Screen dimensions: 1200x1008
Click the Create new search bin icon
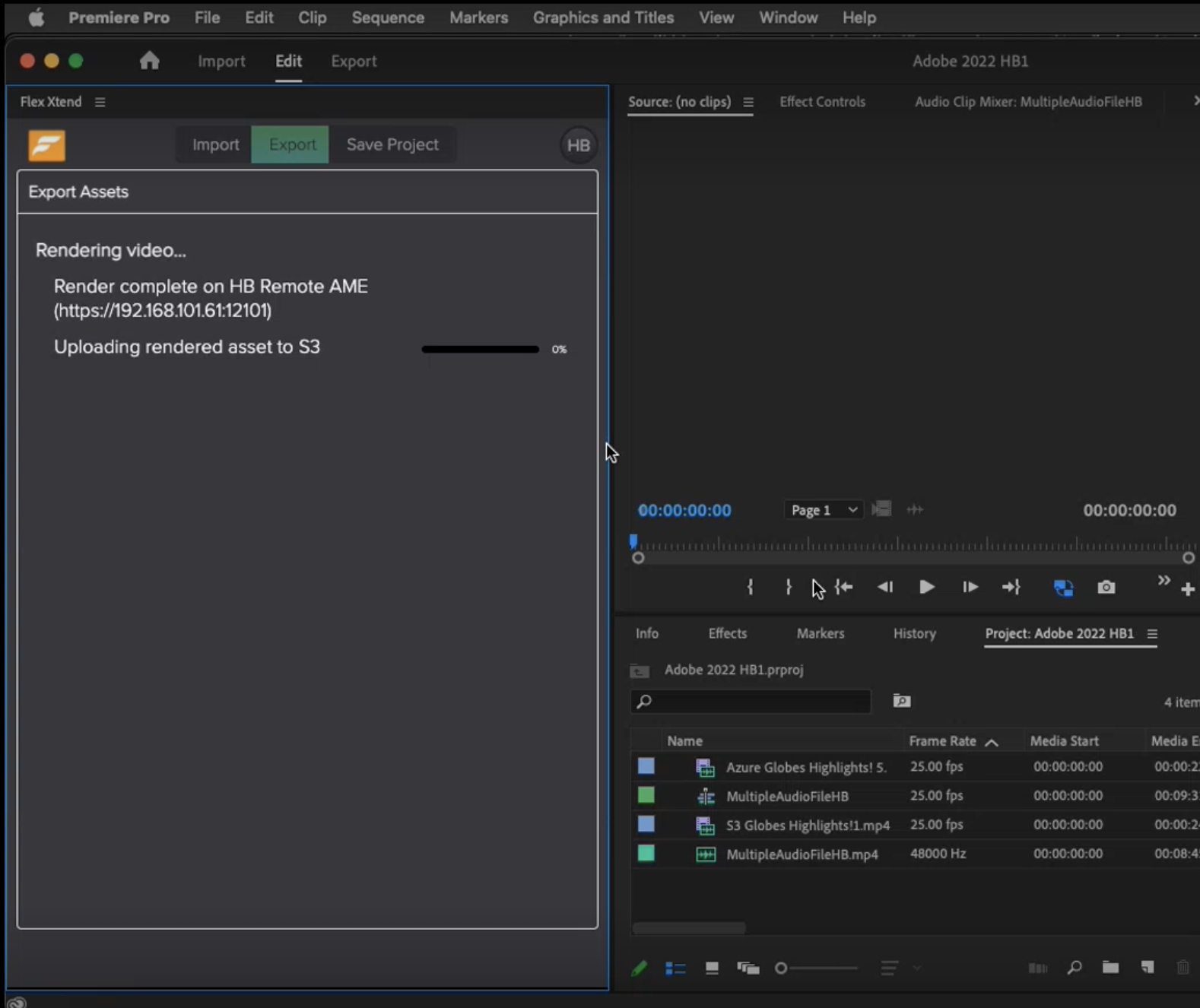click(902, 701)
